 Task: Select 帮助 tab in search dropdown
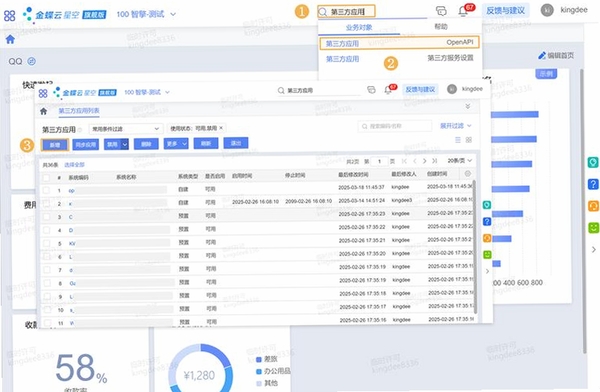[x=441, y=26]
